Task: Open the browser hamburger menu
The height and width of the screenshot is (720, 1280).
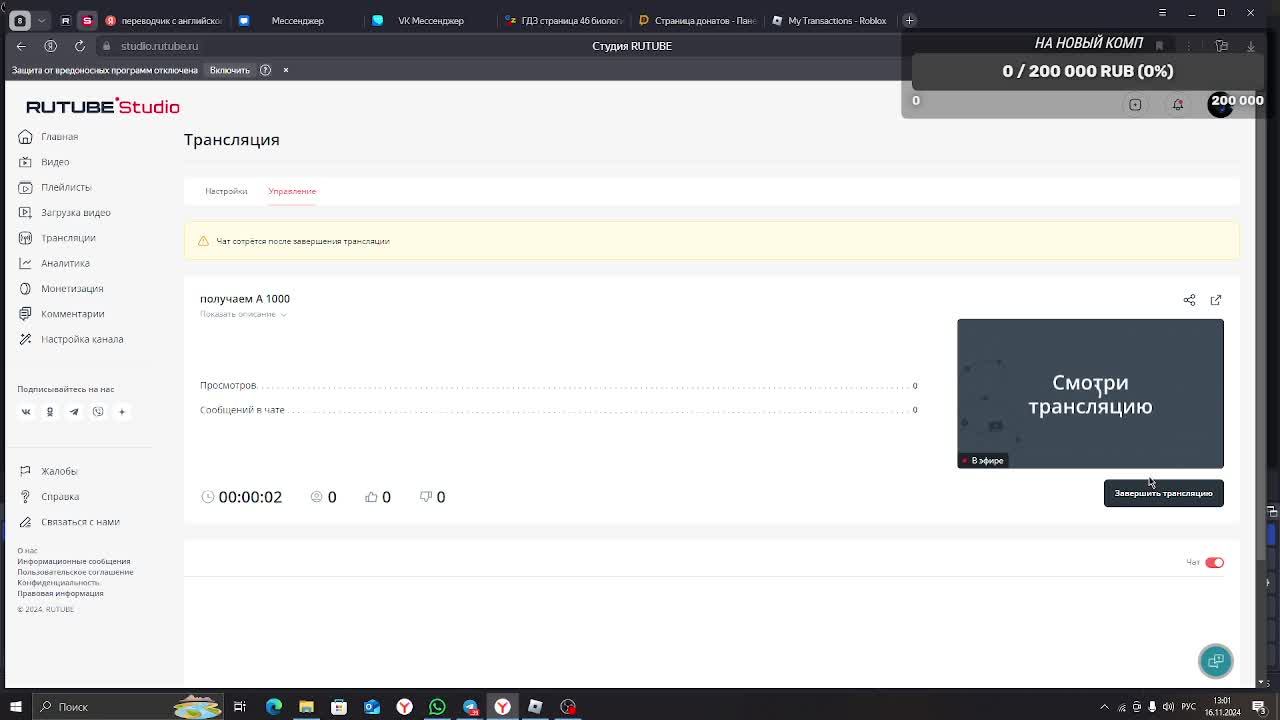Action: click(x=1162, y=12)
